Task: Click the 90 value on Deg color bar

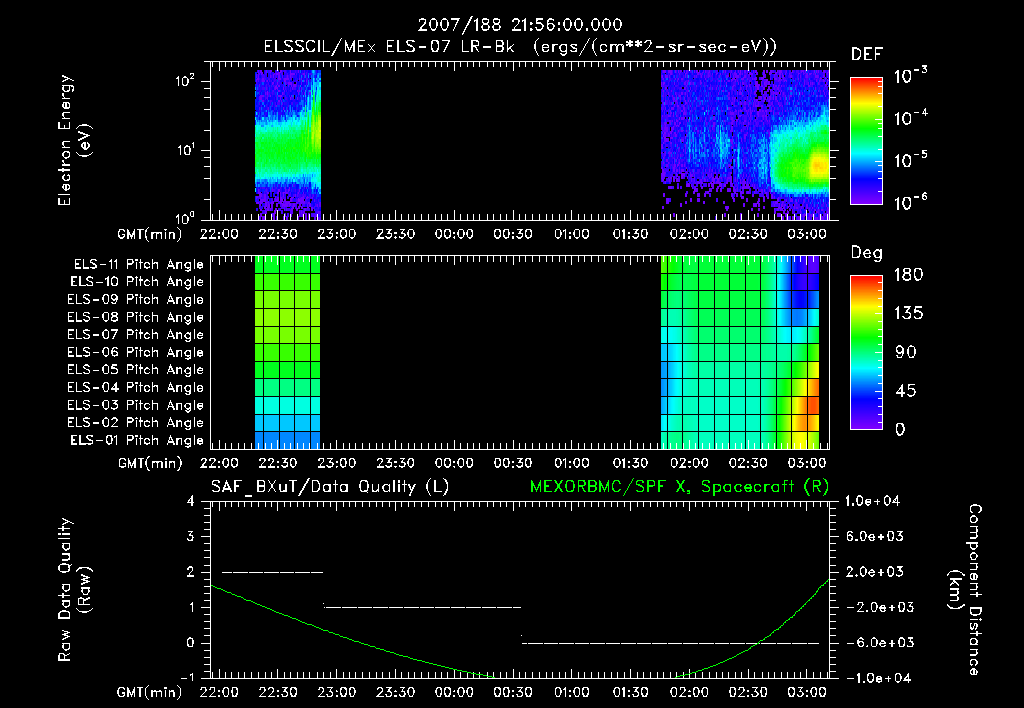Action: (x=905, y=353)
